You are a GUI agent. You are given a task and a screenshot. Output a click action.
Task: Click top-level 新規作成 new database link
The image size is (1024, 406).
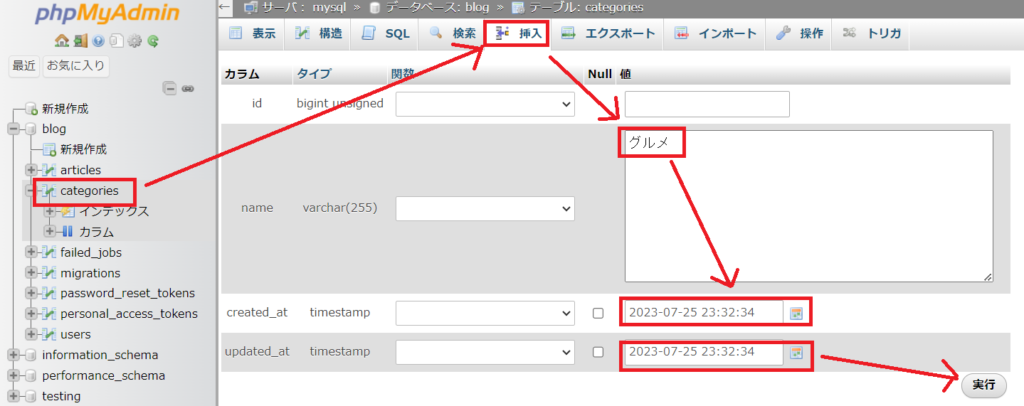(x=65, y=108)
